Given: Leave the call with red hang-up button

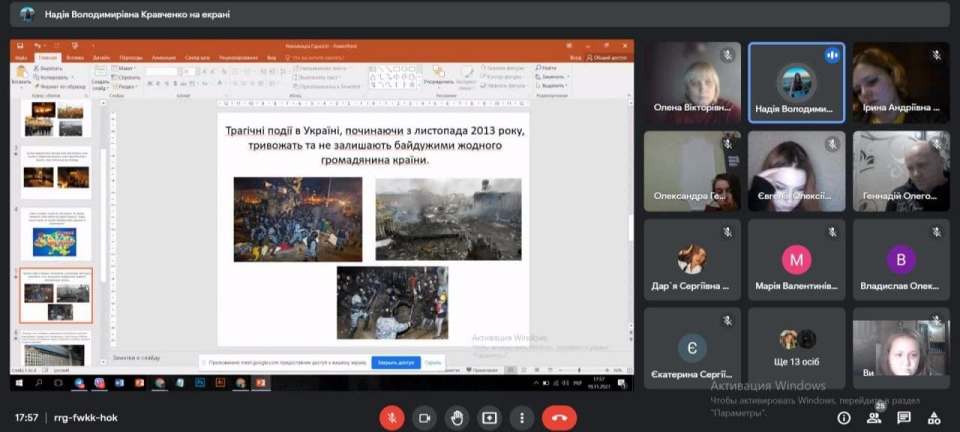Looking at the screenshot, I should [559, 417].
